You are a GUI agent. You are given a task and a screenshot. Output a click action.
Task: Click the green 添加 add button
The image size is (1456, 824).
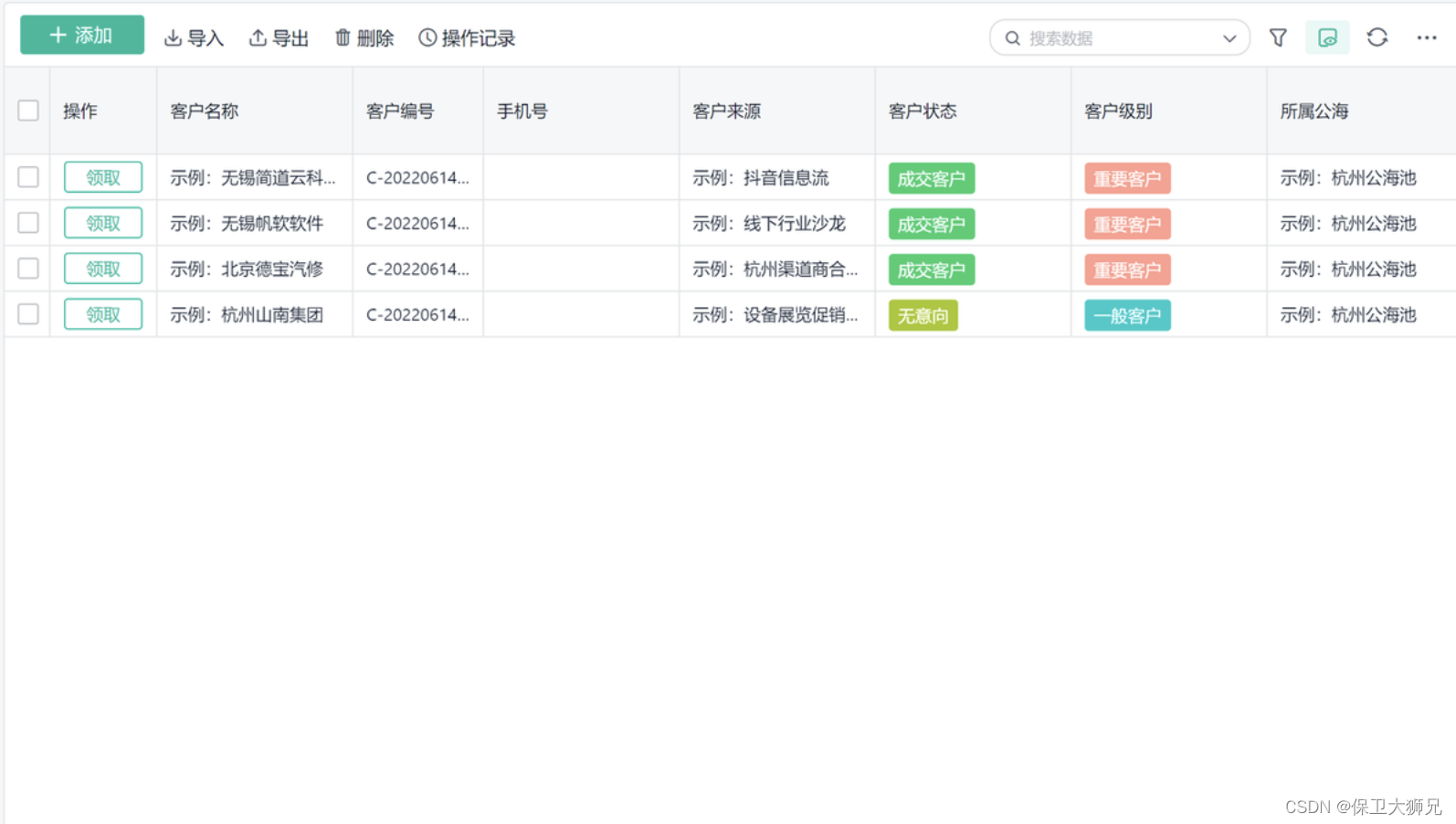[x=82, y=35]
